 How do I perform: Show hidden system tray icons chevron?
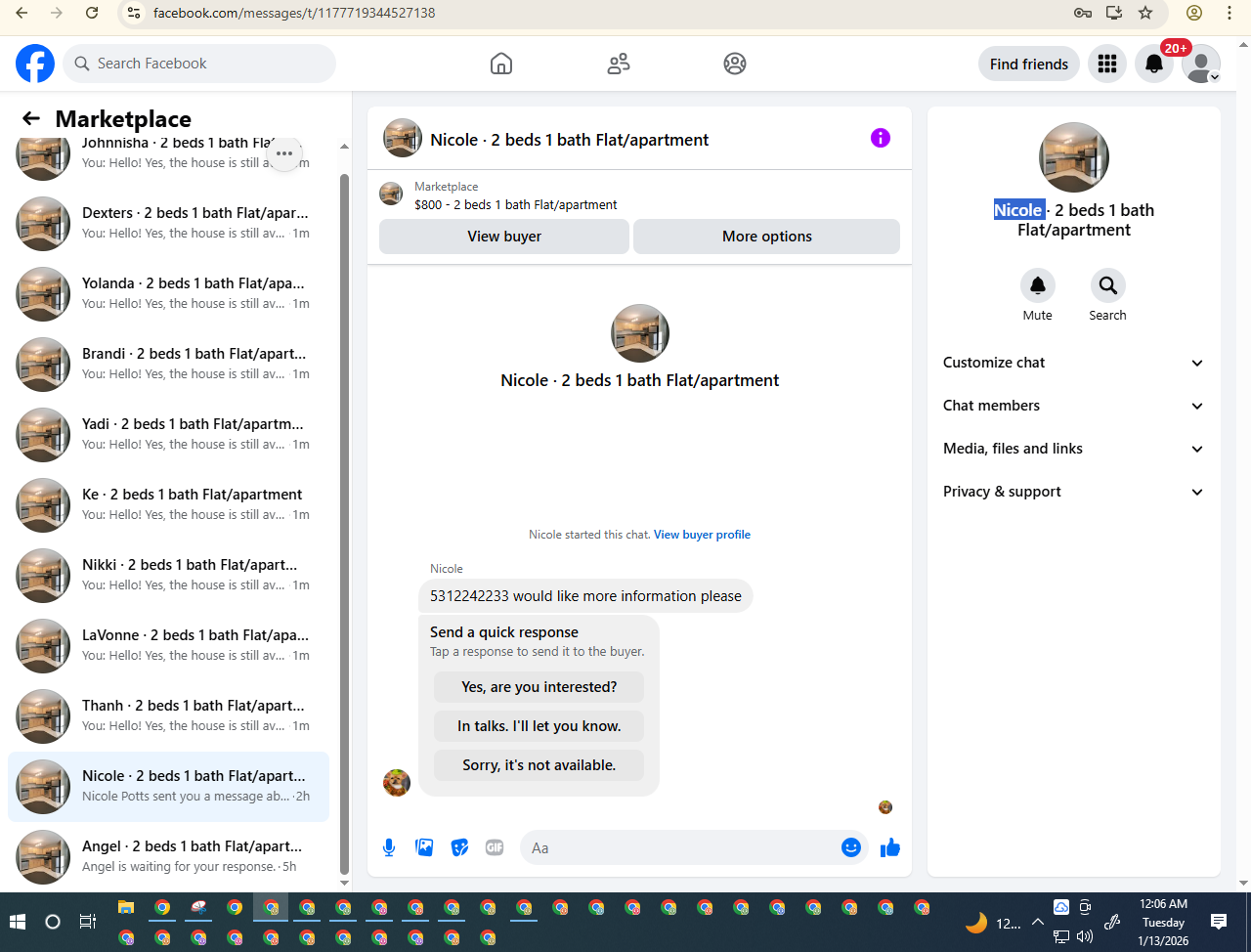pyautogui.click(x=1038, y=922)
